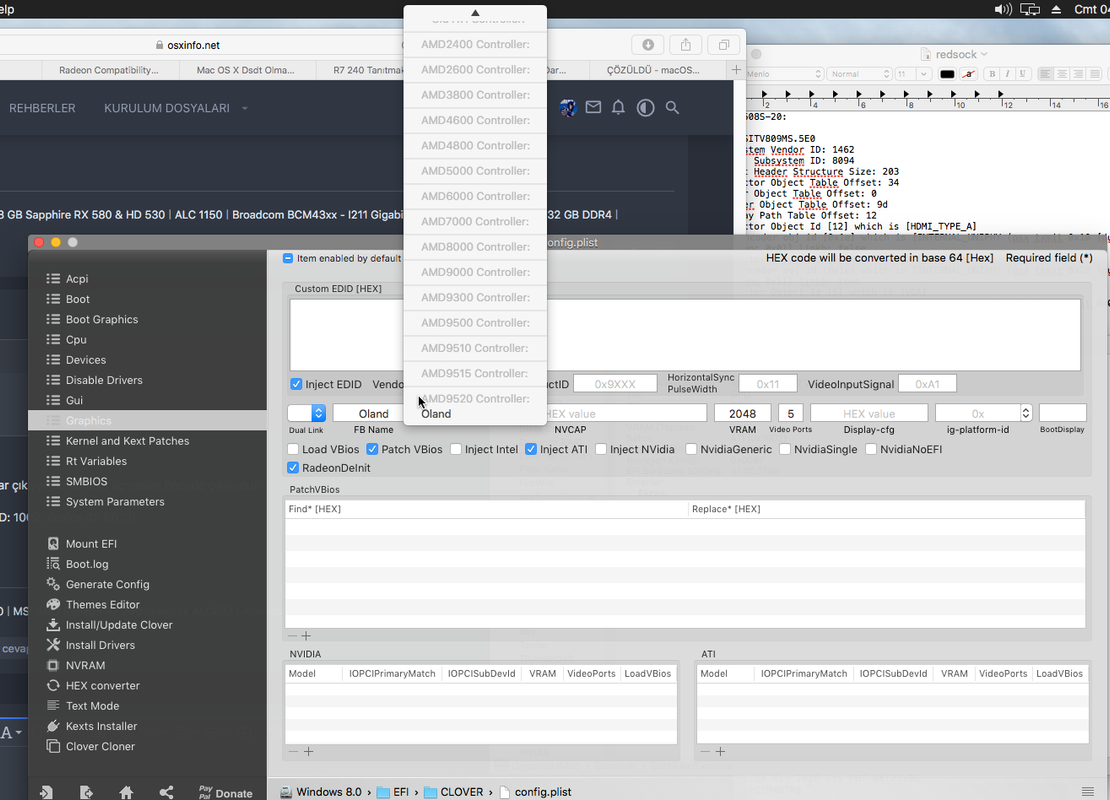Click Safari downloads icon
The width and height of the screenshot is (1110, 800).
(648, 45)
